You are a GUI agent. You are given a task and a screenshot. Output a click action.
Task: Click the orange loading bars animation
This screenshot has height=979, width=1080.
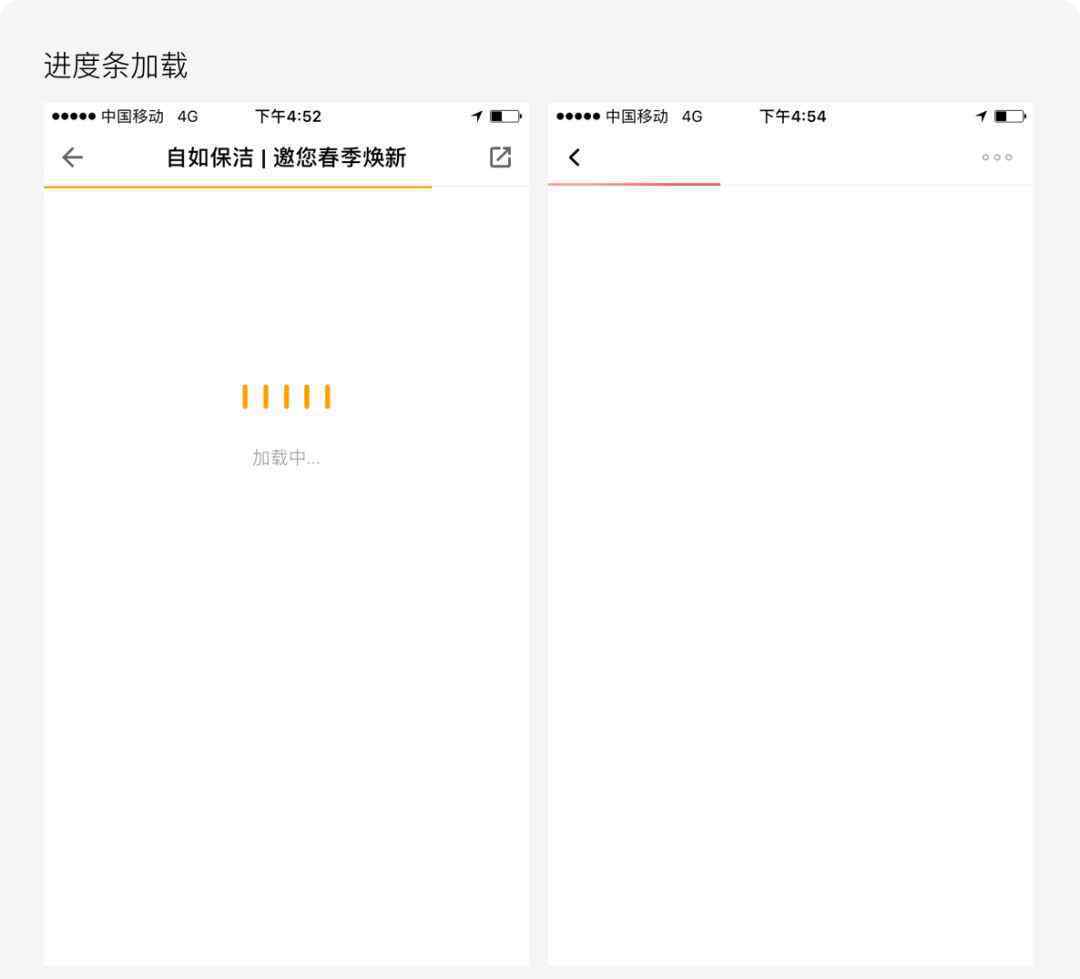click(286, 397)
